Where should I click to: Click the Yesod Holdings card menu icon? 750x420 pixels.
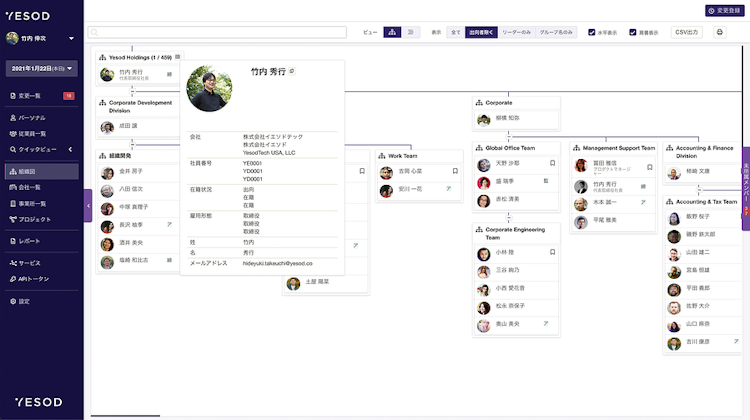pyautogui.click(x=177, y=57)
